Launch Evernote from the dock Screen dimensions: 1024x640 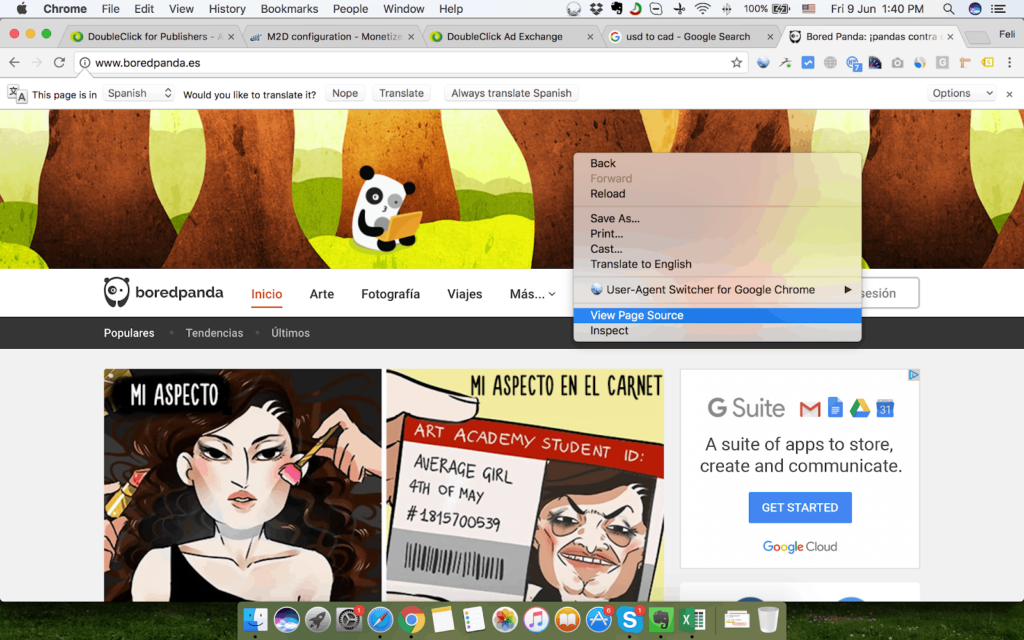(x=660, y=620)
